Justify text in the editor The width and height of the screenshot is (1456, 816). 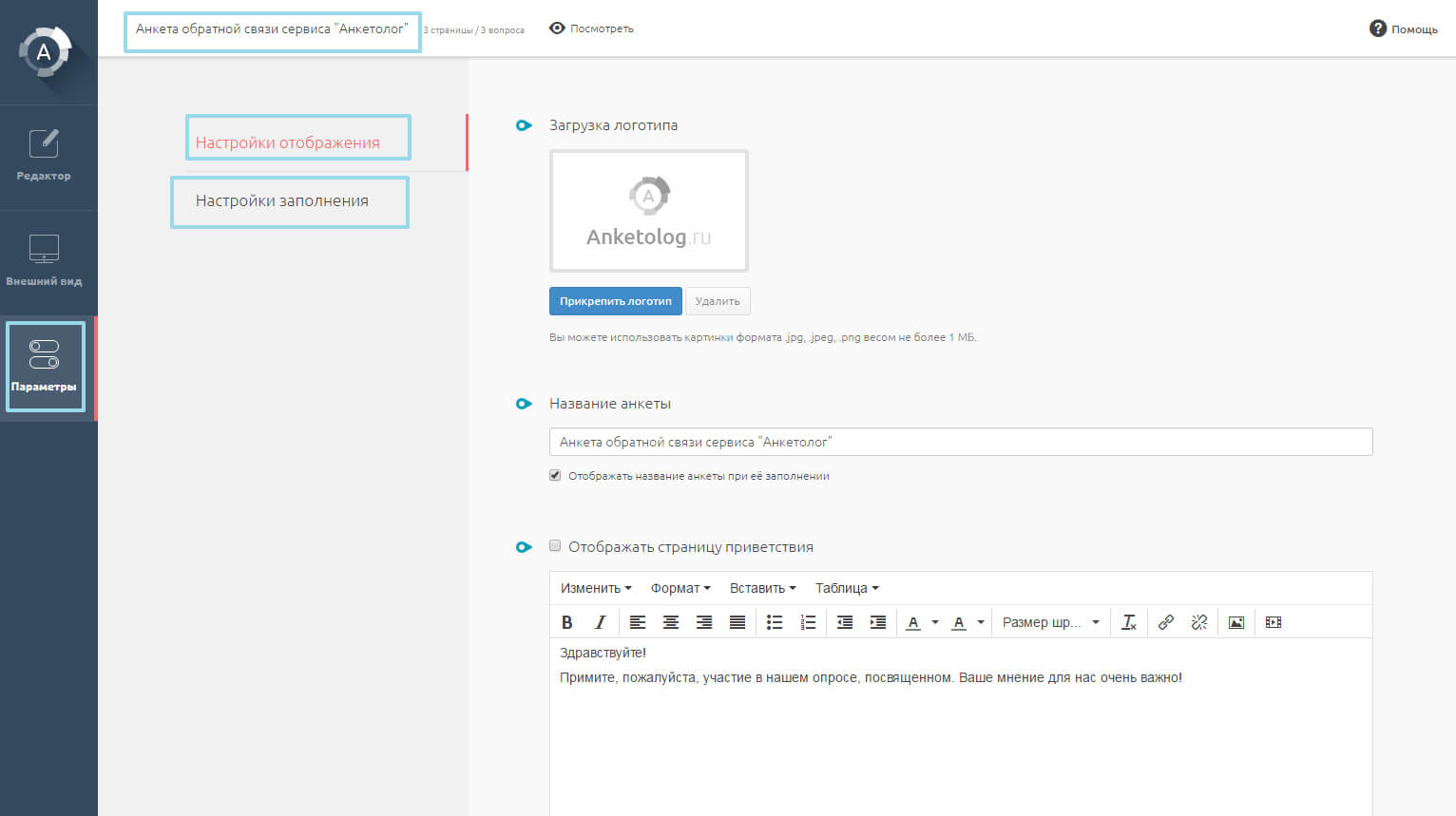point(738,622)
